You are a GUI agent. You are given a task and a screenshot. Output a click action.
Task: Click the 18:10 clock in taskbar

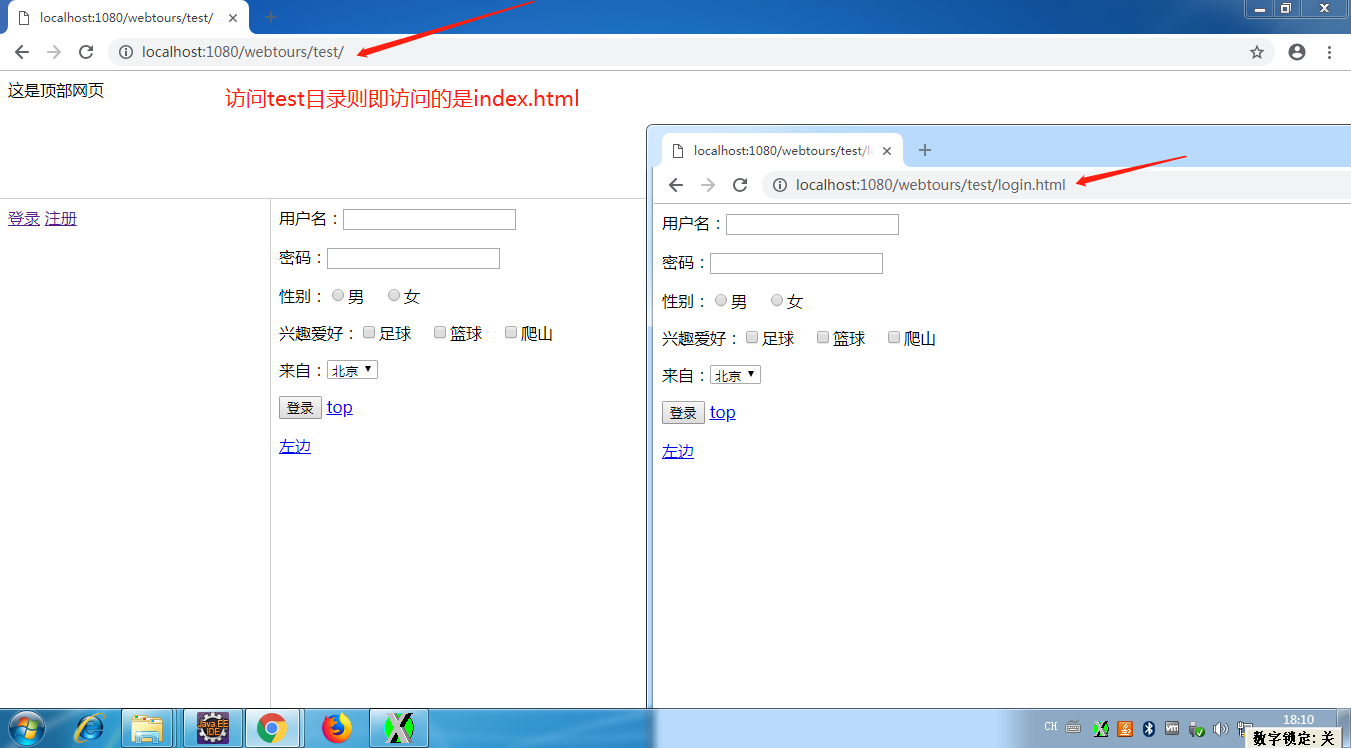1298,719
